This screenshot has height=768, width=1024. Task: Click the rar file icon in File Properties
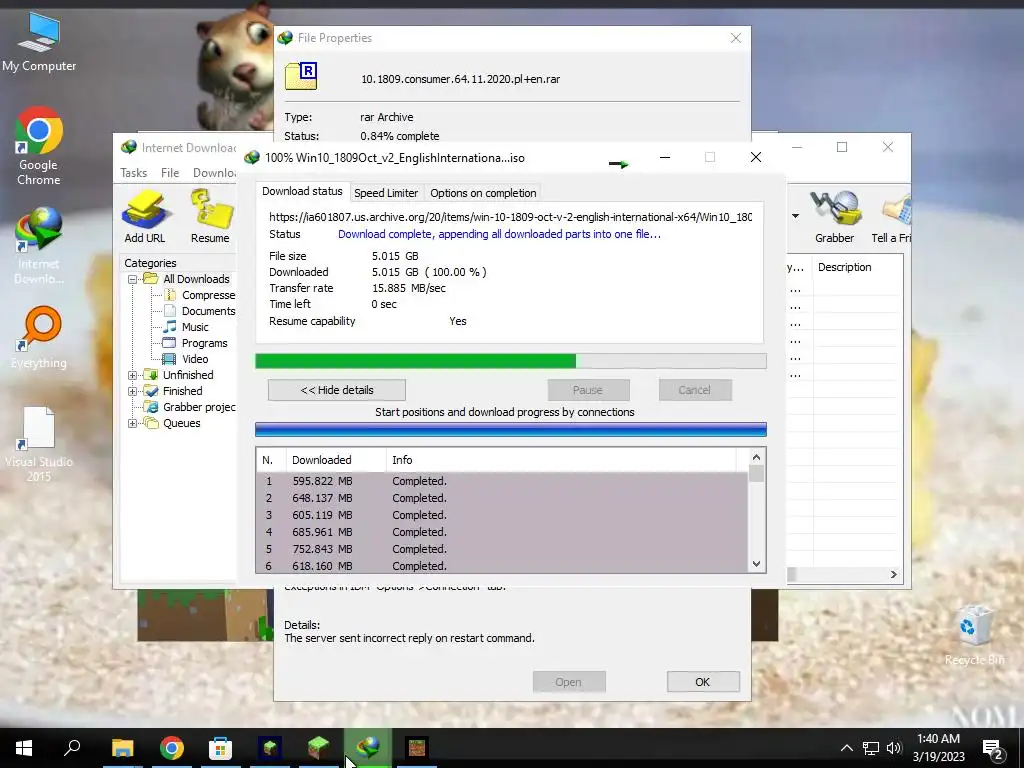click(301, 76)
